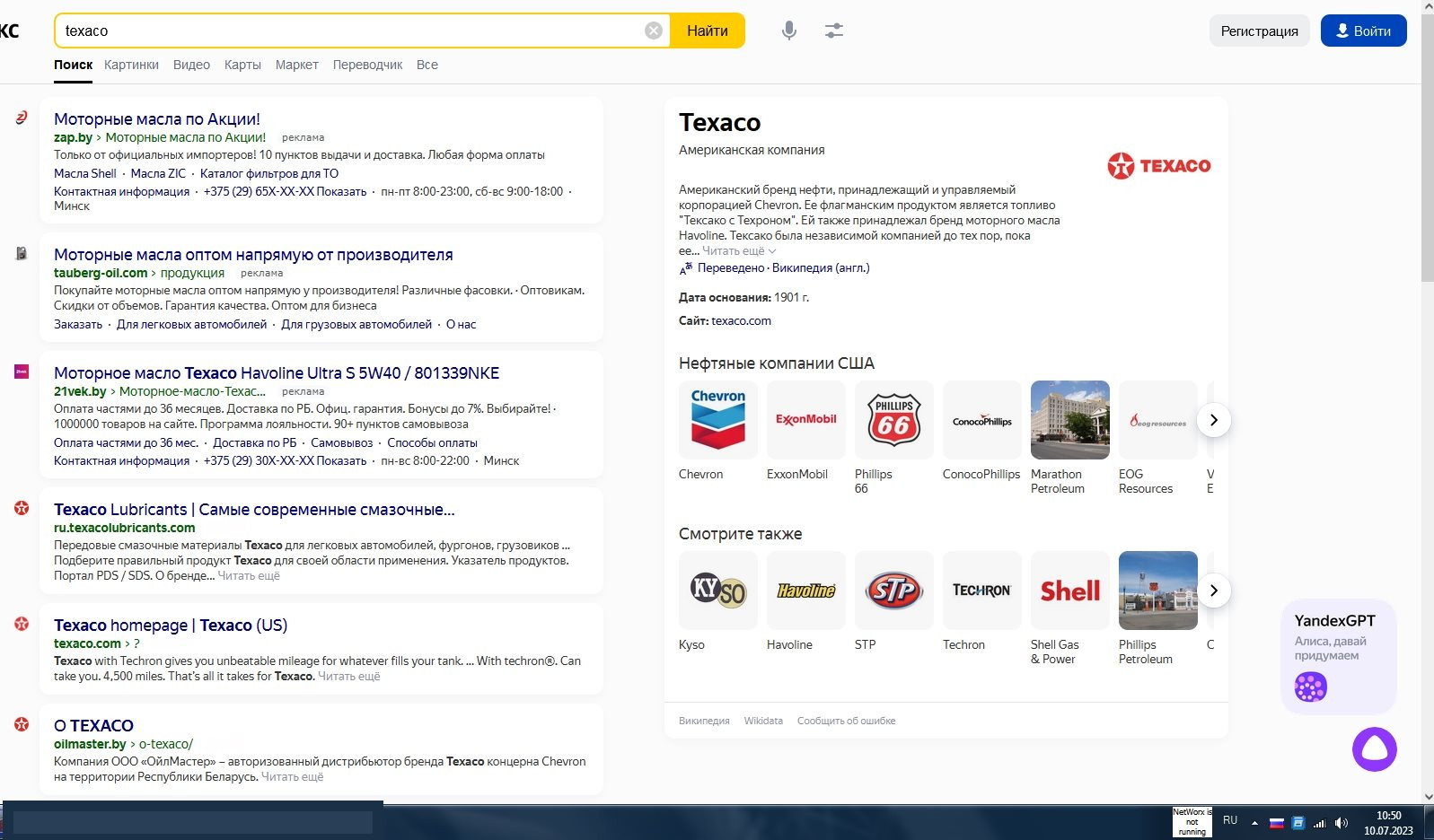The width and height of the screenshot is (1434, 840).
Task: Open the Shell Gas & Power card logo
Action: click(x=1070, y=591)
